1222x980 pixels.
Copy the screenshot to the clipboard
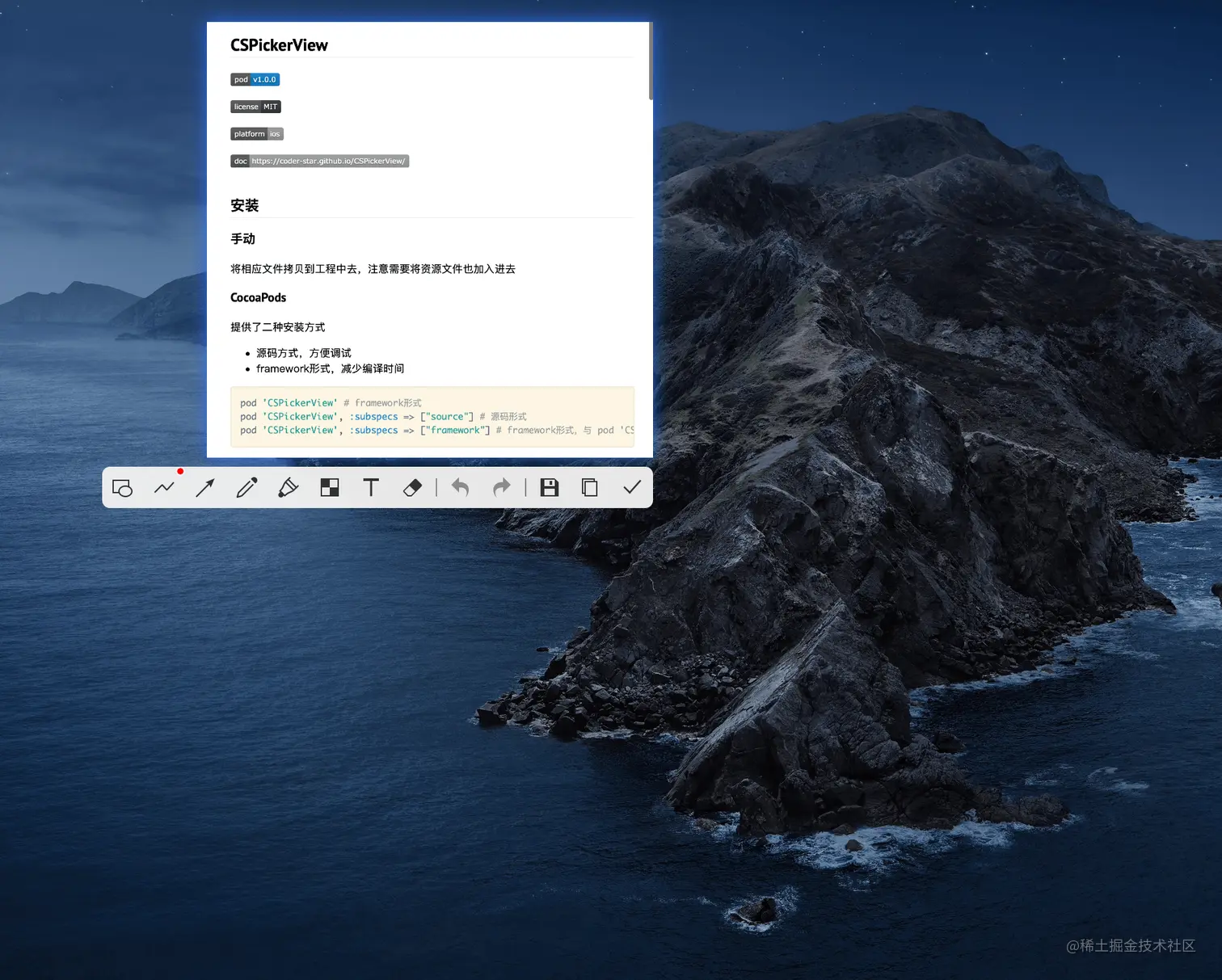(x=590, y=487)
